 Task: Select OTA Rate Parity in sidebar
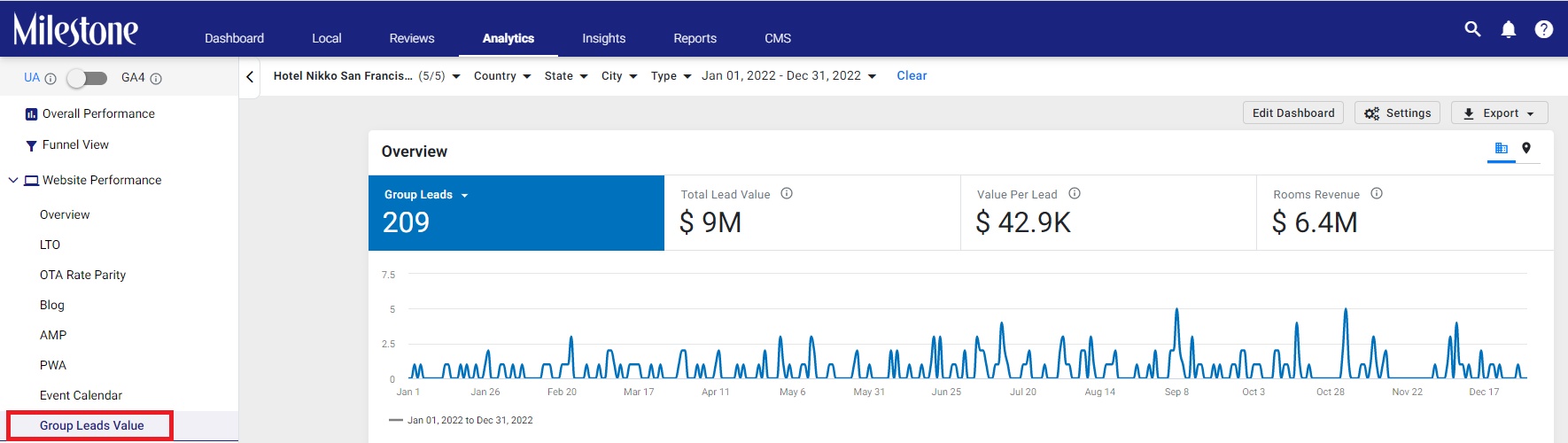(x=82, y=275)
